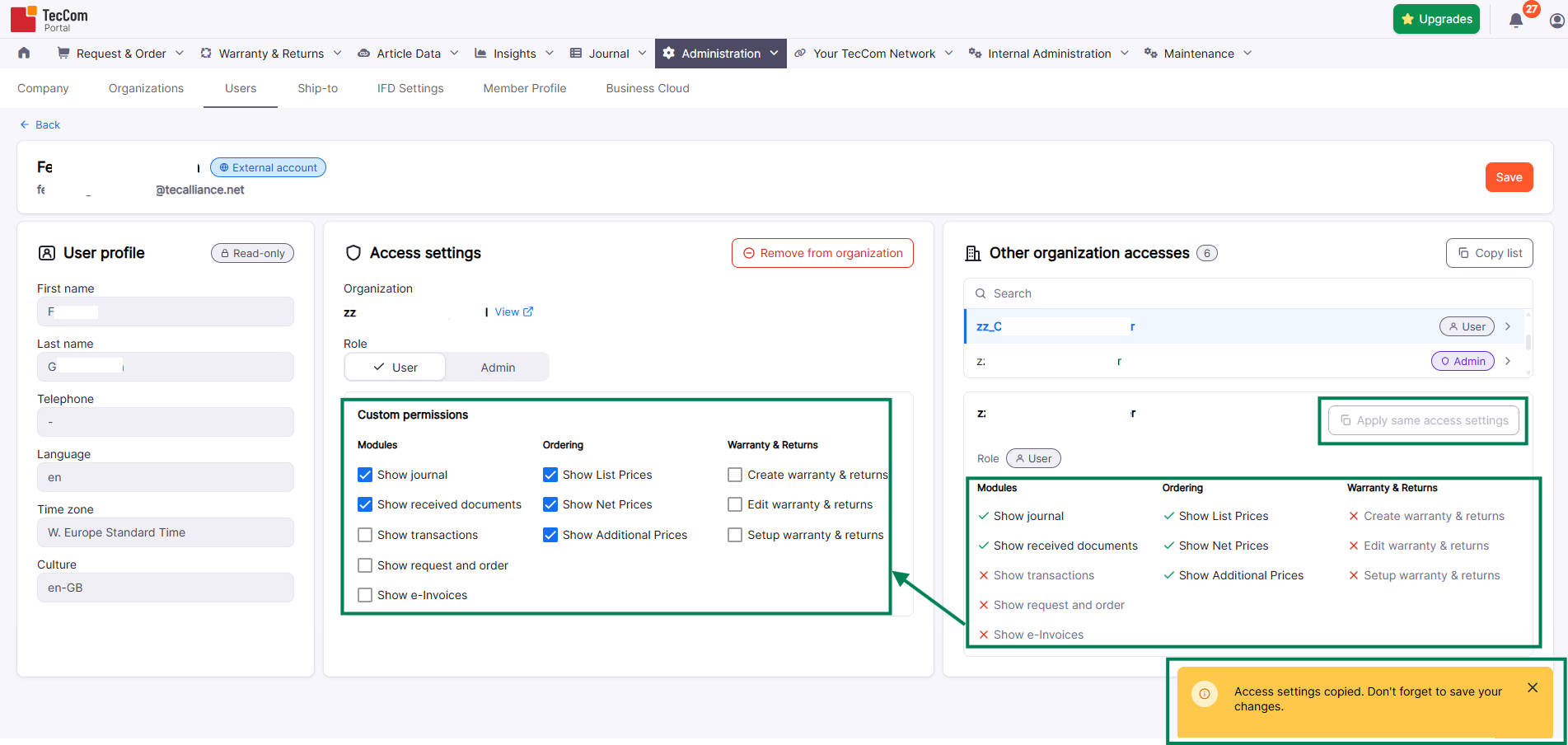Open the organization row tagged User via chevron
Screen dimensions: 1568x745
coord(1508,326)
